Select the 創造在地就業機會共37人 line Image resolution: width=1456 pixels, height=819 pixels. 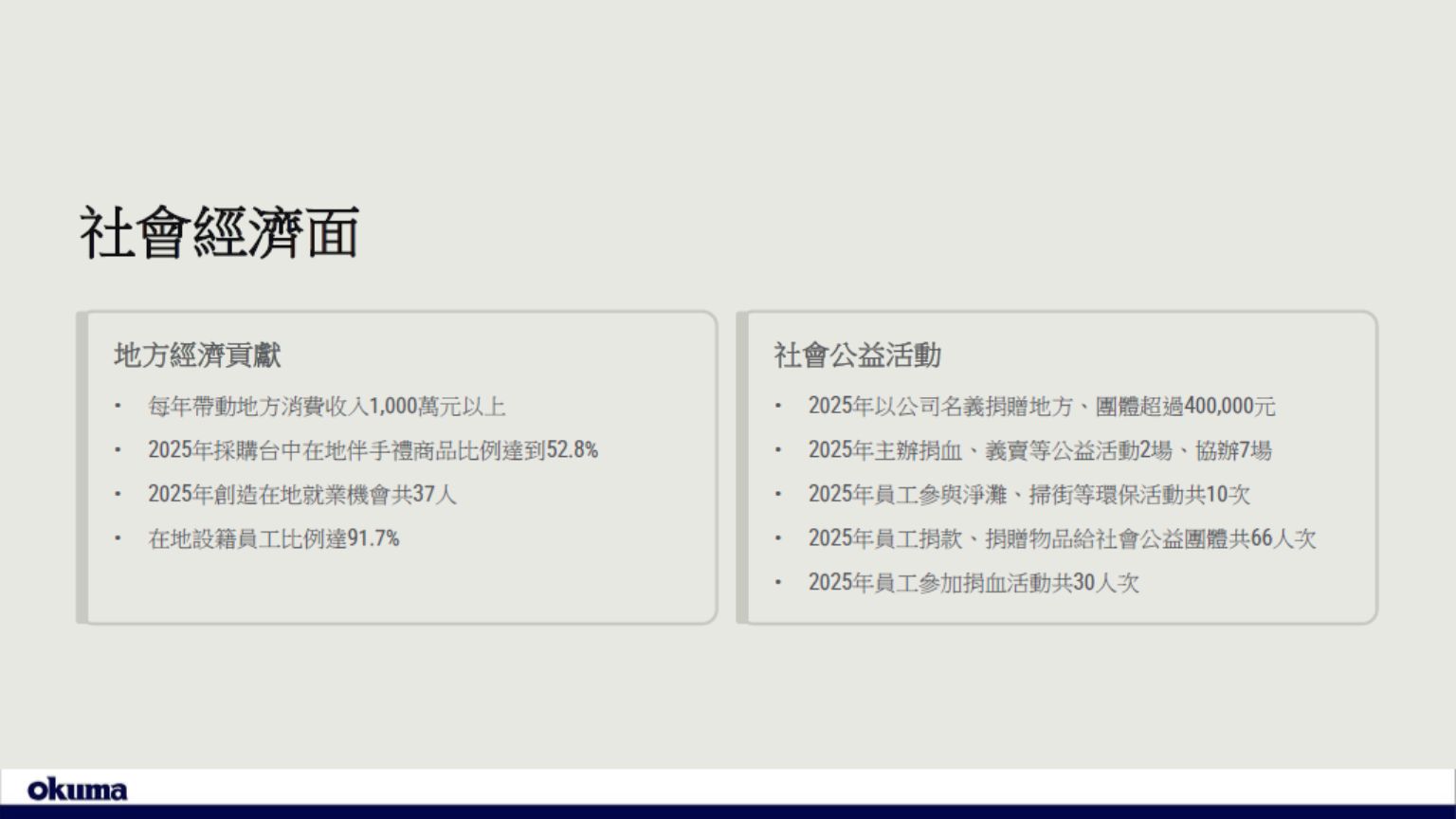[x=301, y=495]
